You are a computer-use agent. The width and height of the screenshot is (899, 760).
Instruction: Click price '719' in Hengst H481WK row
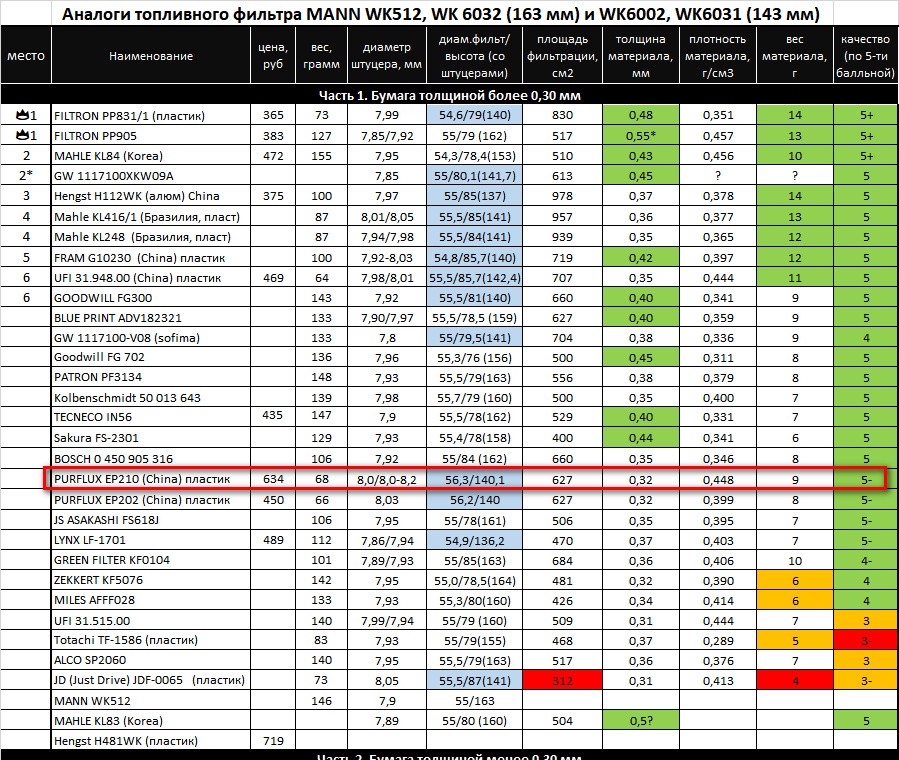[273, 741]
